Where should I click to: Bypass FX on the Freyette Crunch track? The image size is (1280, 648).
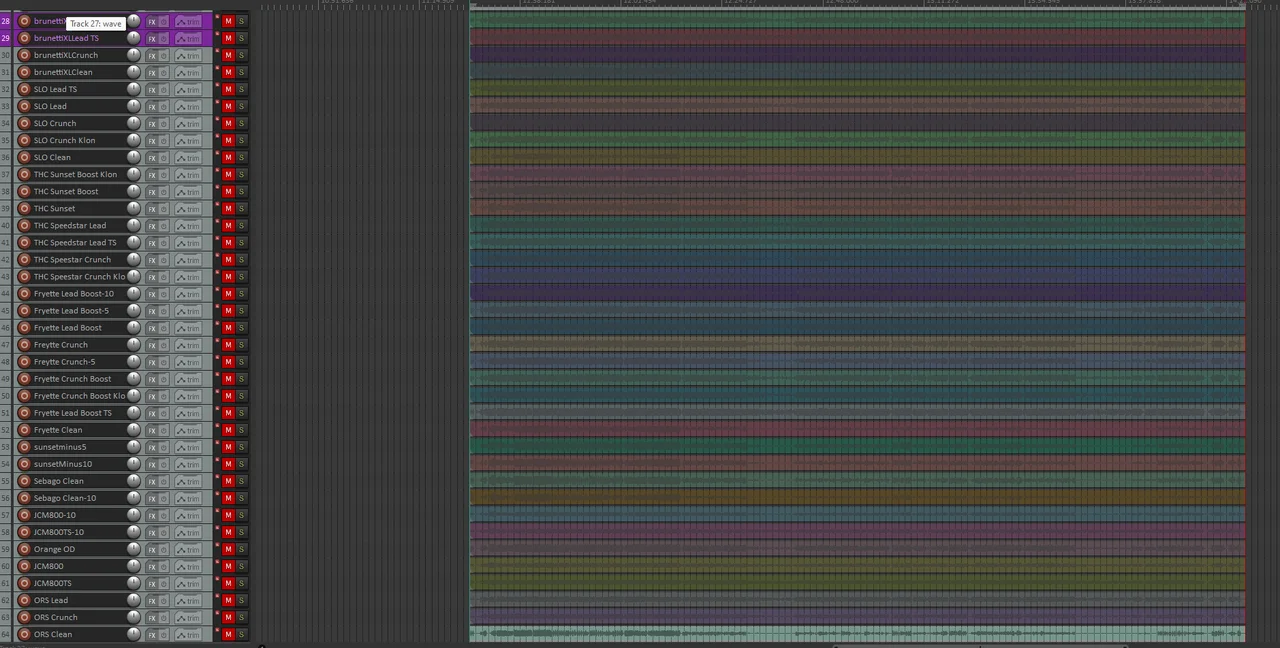click(164, 345)
